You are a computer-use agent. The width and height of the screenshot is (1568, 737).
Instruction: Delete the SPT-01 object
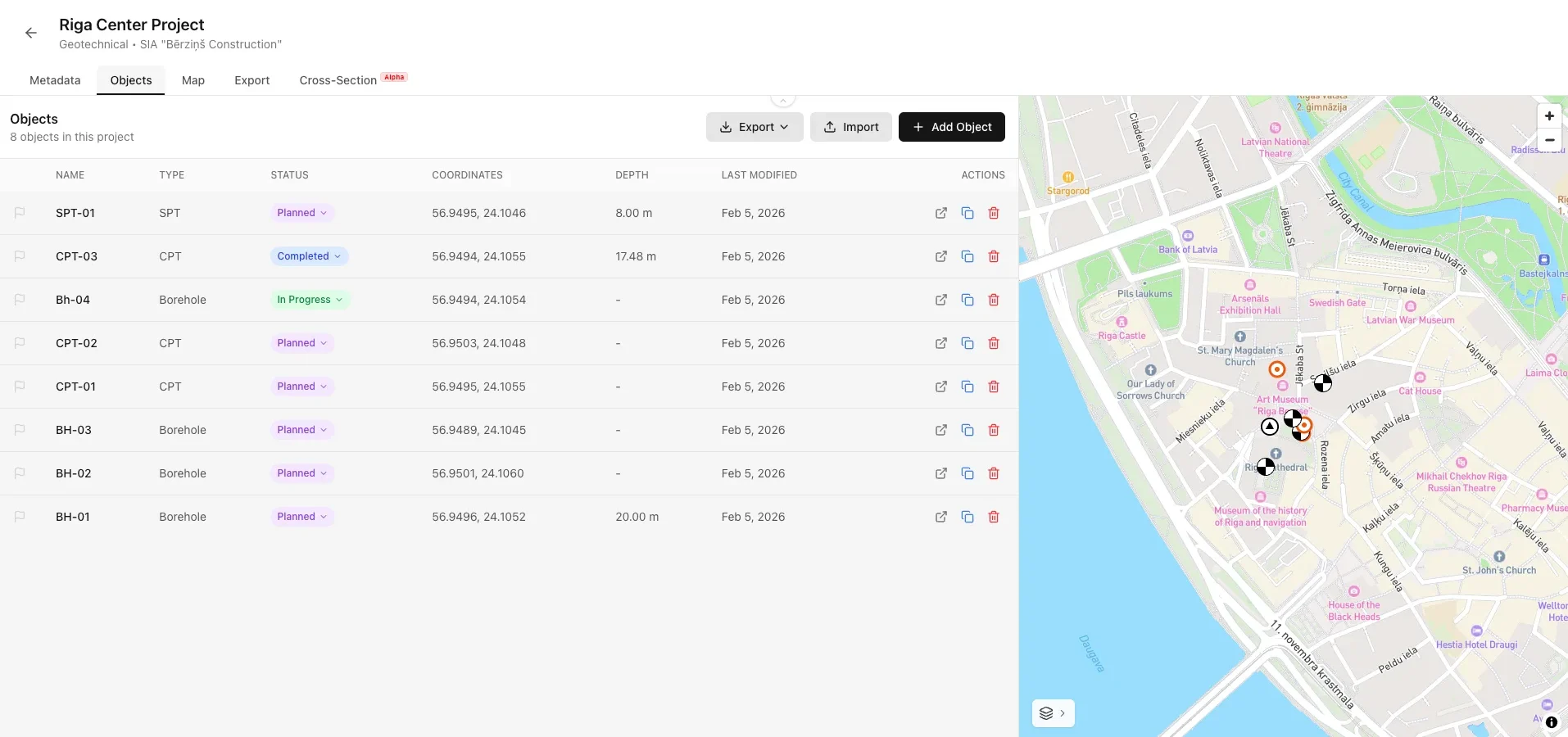994,213
